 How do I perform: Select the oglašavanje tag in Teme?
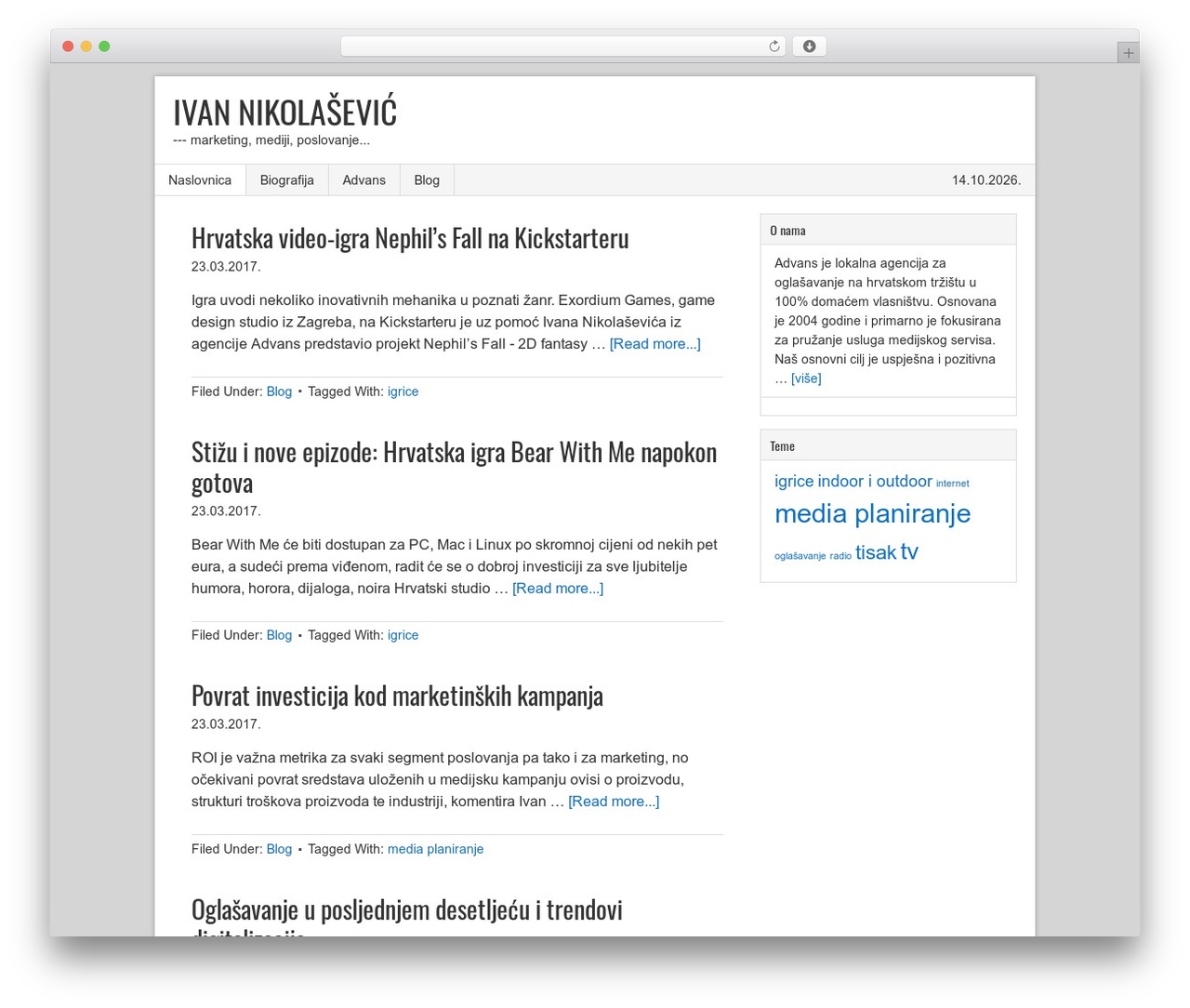(x=800, y=556)
